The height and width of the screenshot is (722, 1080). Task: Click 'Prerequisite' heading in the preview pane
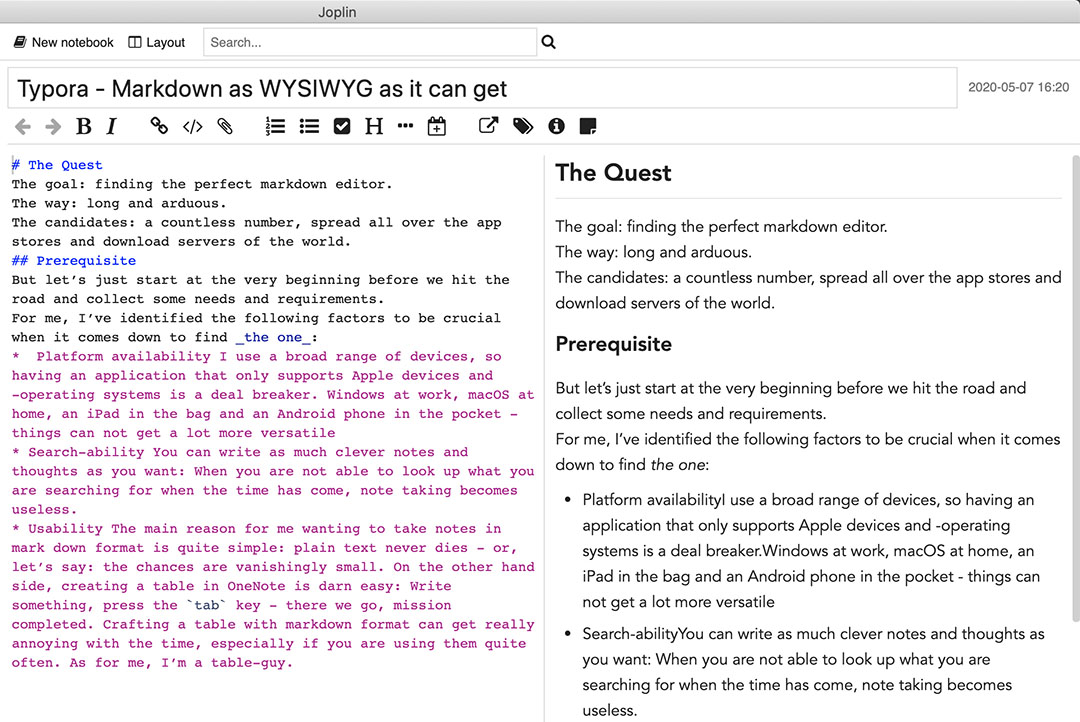pos(613,344)
